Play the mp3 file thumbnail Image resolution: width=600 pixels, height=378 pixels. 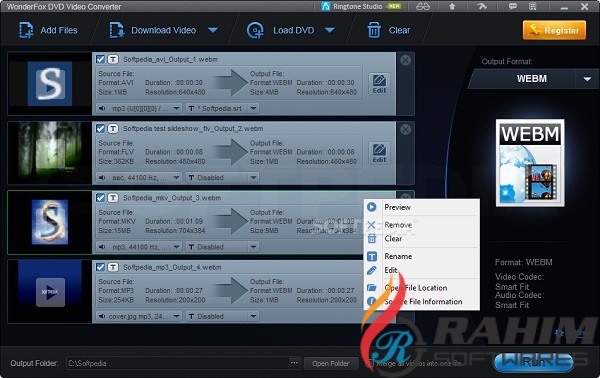click(x=50, y=292)
